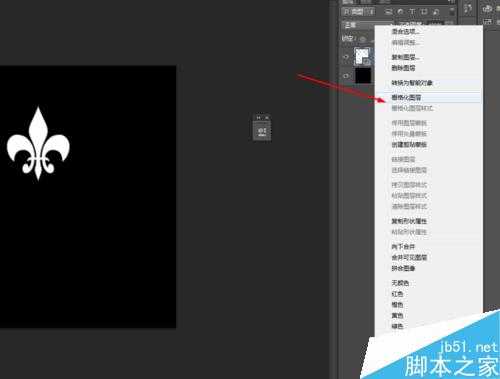500x379 pixels.
Task: Click 清除图层样式 menu entry
Action: pos(409,207)
